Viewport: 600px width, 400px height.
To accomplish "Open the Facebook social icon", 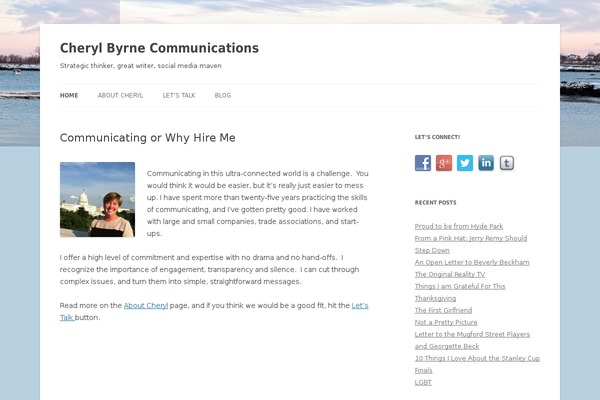I will click(423, 163).
